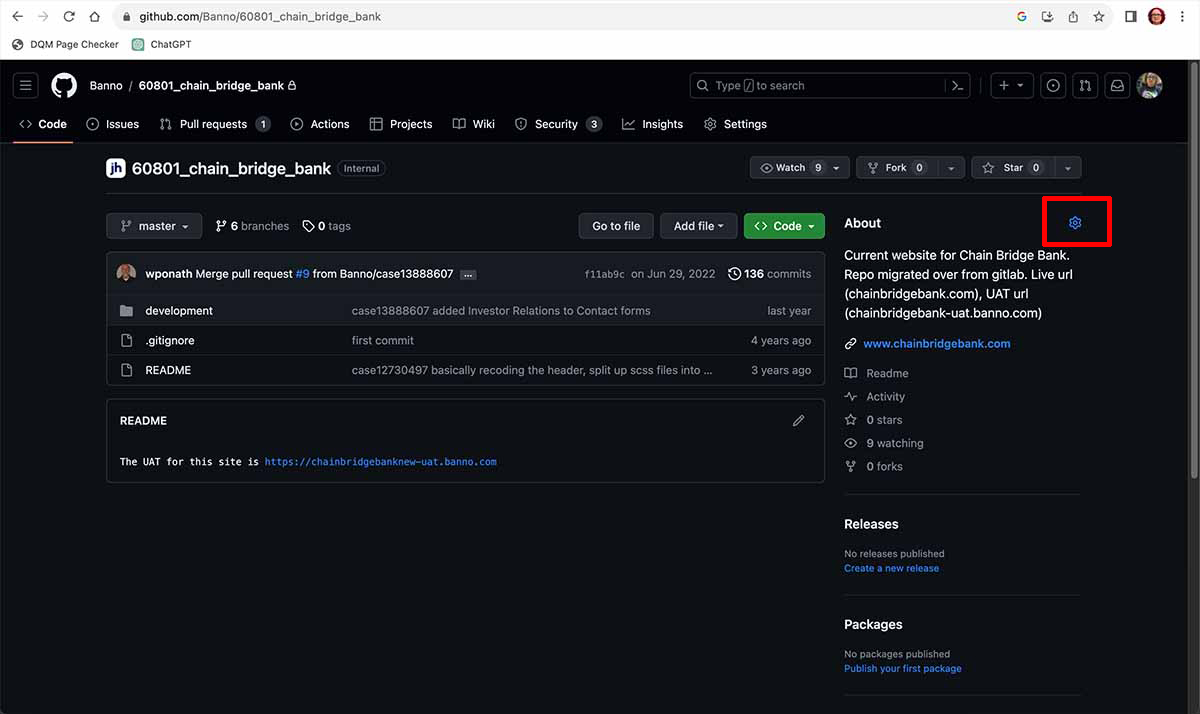Toggle Watch for this repository
The image size is (1200, 714).
click(790, 168)
